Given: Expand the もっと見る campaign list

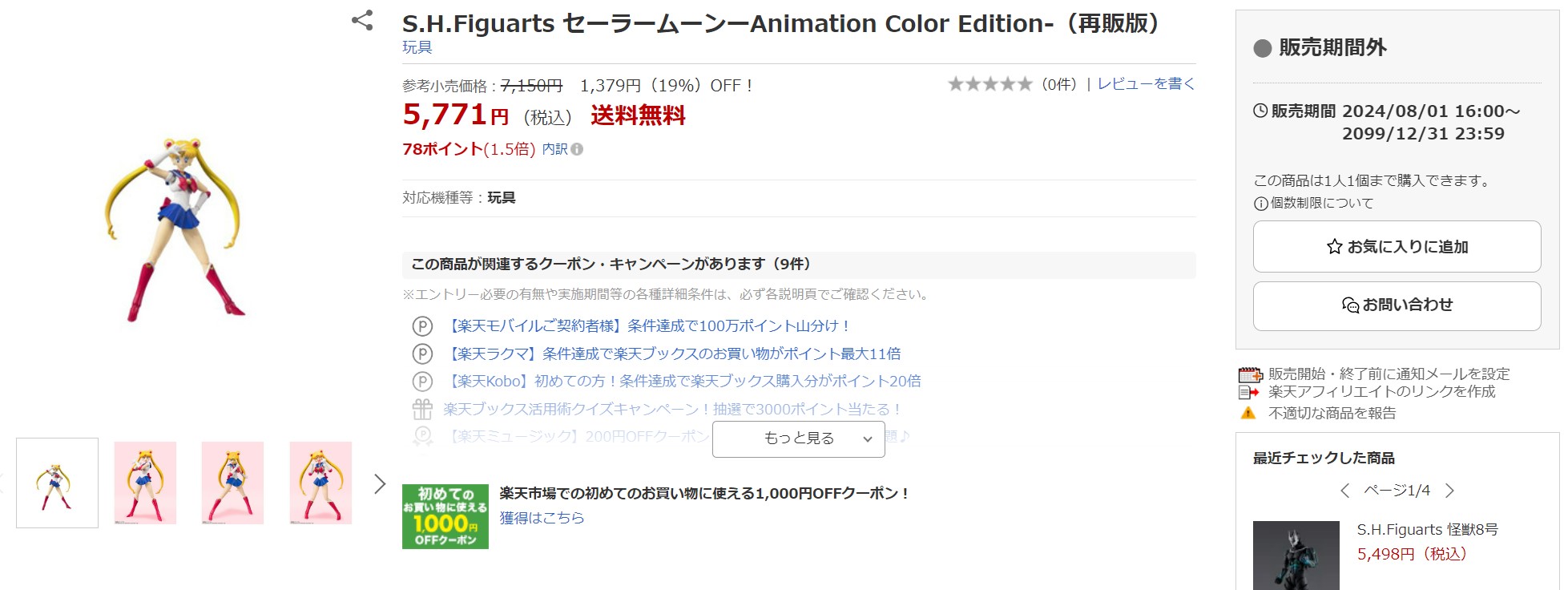Looking at the screenshot, I should tap(798, 438).
